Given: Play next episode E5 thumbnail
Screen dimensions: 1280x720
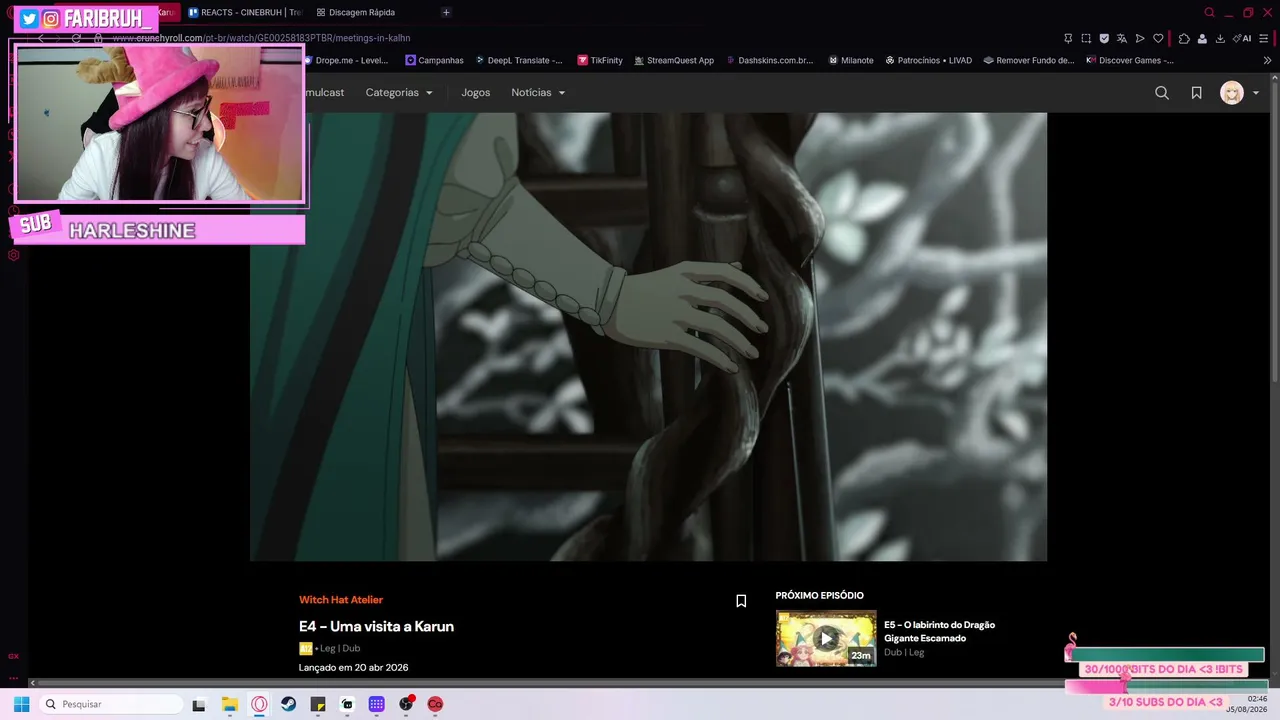Looking at the screenshot, I should [x=826, y=638].
